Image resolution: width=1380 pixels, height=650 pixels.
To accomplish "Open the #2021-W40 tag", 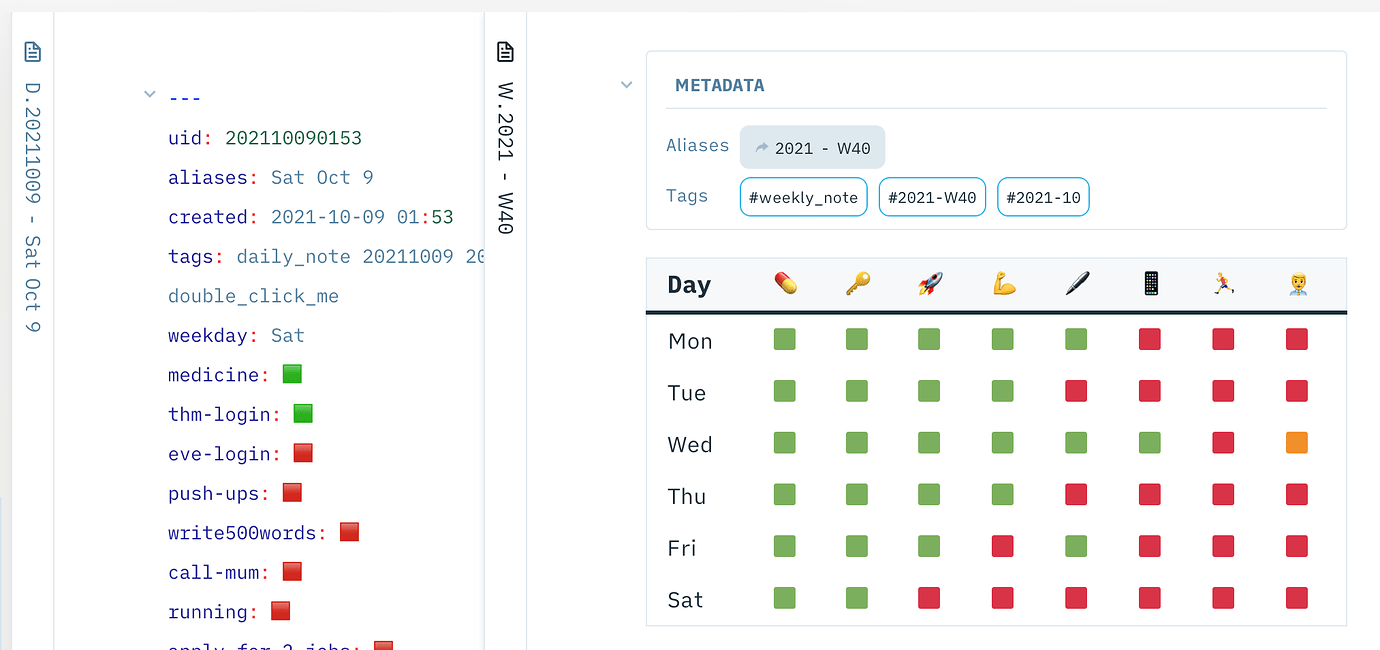I will click(932, 197).
